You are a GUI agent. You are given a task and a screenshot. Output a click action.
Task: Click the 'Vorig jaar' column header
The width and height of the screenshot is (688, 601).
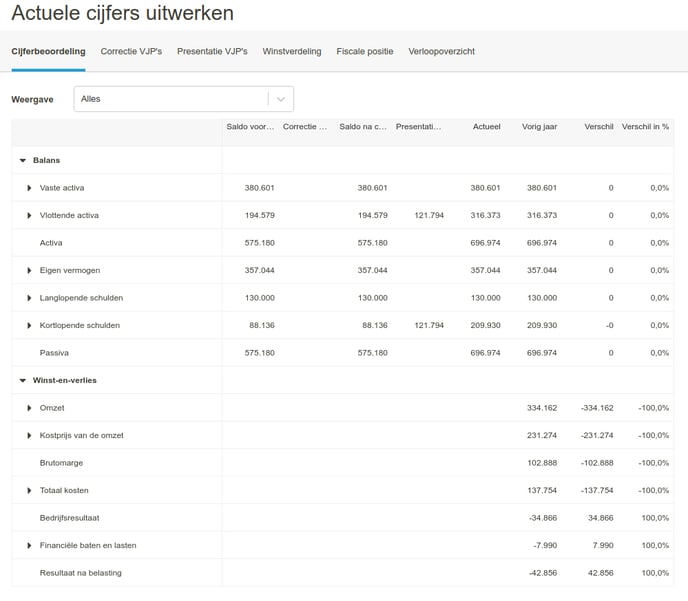(x=539, y=127)
